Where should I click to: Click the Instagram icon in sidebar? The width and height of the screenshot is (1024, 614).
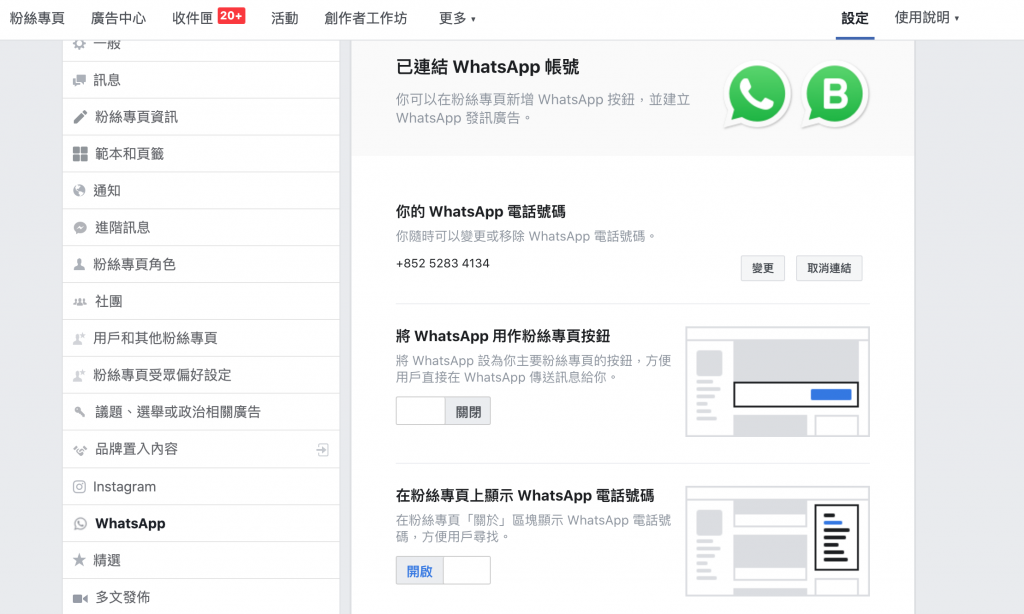point(79,487)
